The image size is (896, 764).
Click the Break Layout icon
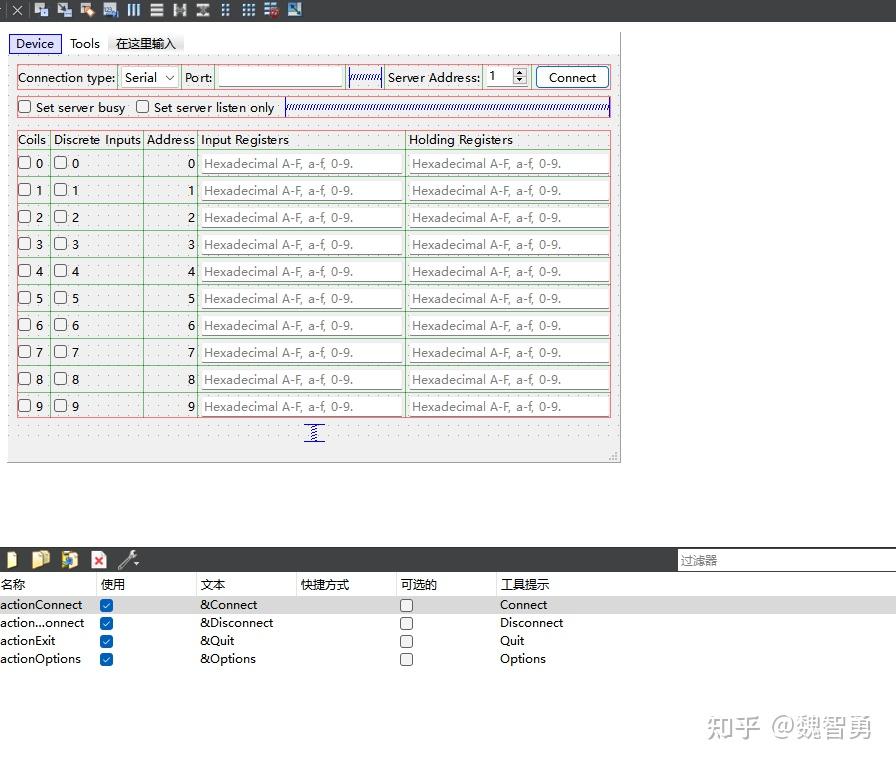click(x=271, y=10)
